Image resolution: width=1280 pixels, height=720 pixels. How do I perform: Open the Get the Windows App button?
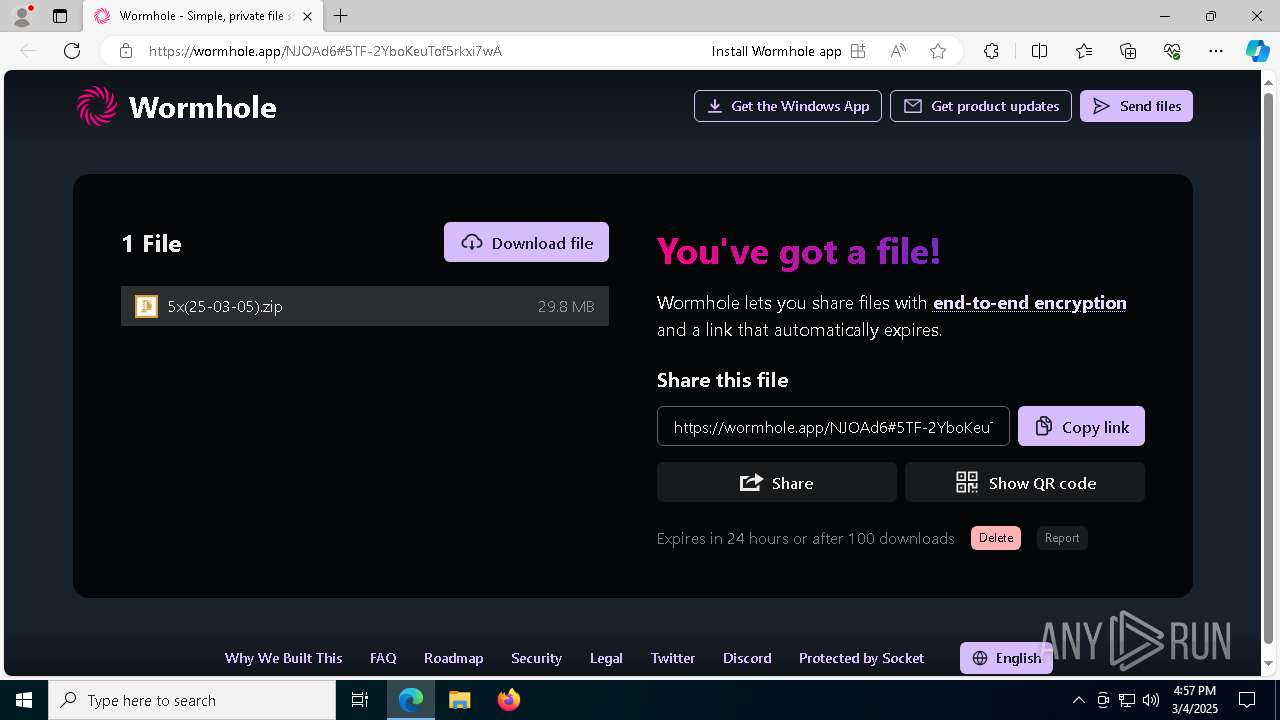pyautogui.click(x=788, y=106)
